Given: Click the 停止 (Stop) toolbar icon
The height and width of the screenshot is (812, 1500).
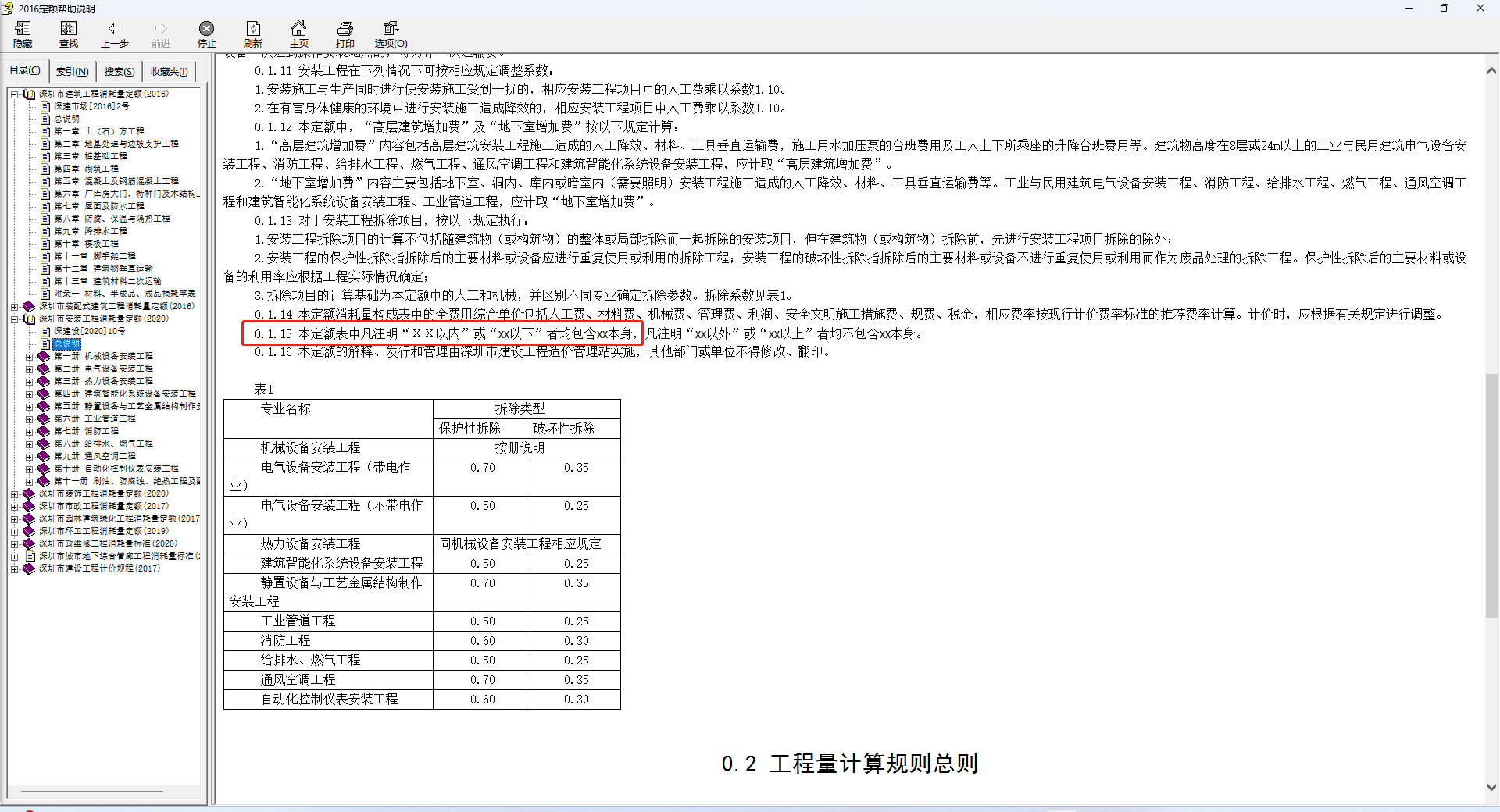Looking at the screenshot, I should pos(207,35).
